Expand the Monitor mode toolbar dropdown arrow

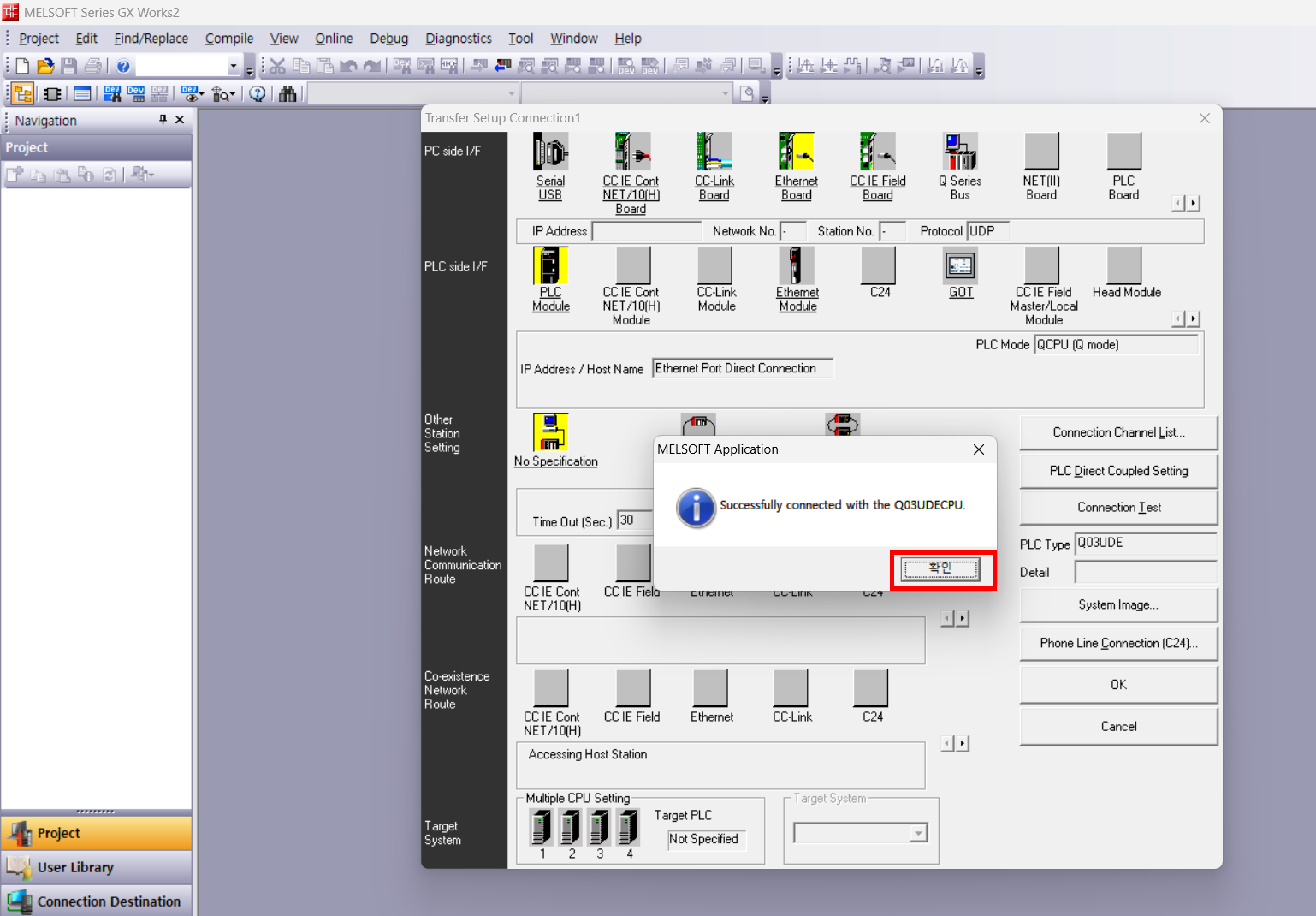click(x=201, y=94)
